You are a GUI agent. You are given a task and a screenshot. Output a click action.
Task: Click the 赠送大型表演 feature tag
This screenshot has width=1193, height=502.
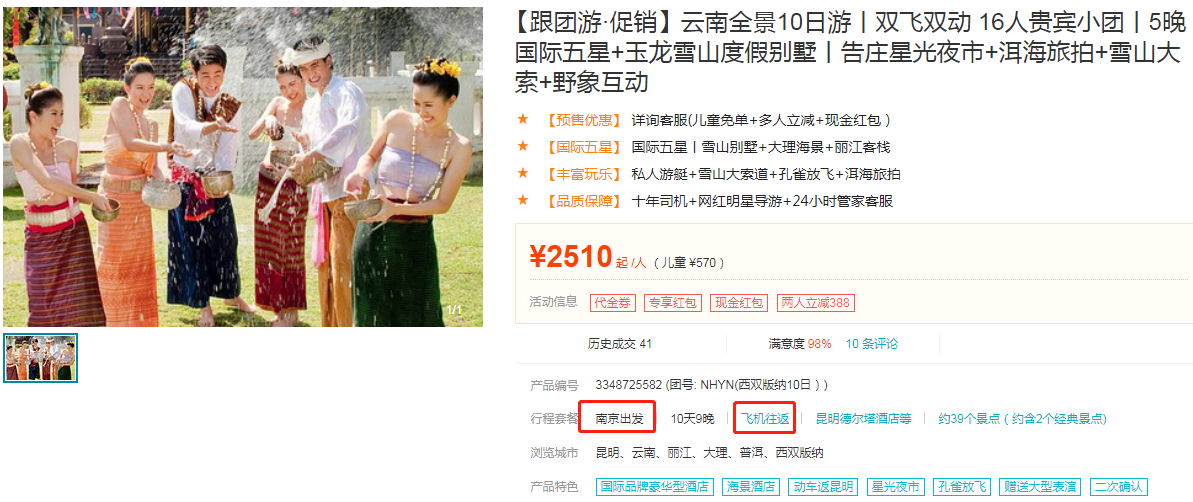[x=1040, y=487]
